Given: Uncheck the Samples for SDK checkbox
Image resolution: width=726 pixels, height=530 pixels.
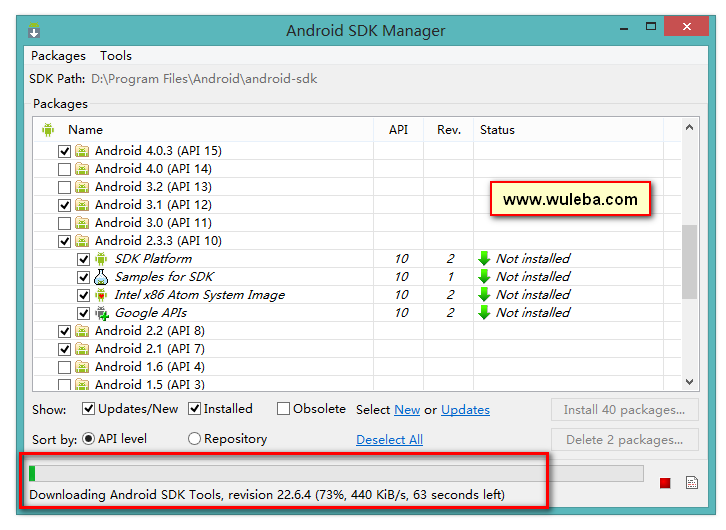Looking at the screenshot, I should [83, 277].
